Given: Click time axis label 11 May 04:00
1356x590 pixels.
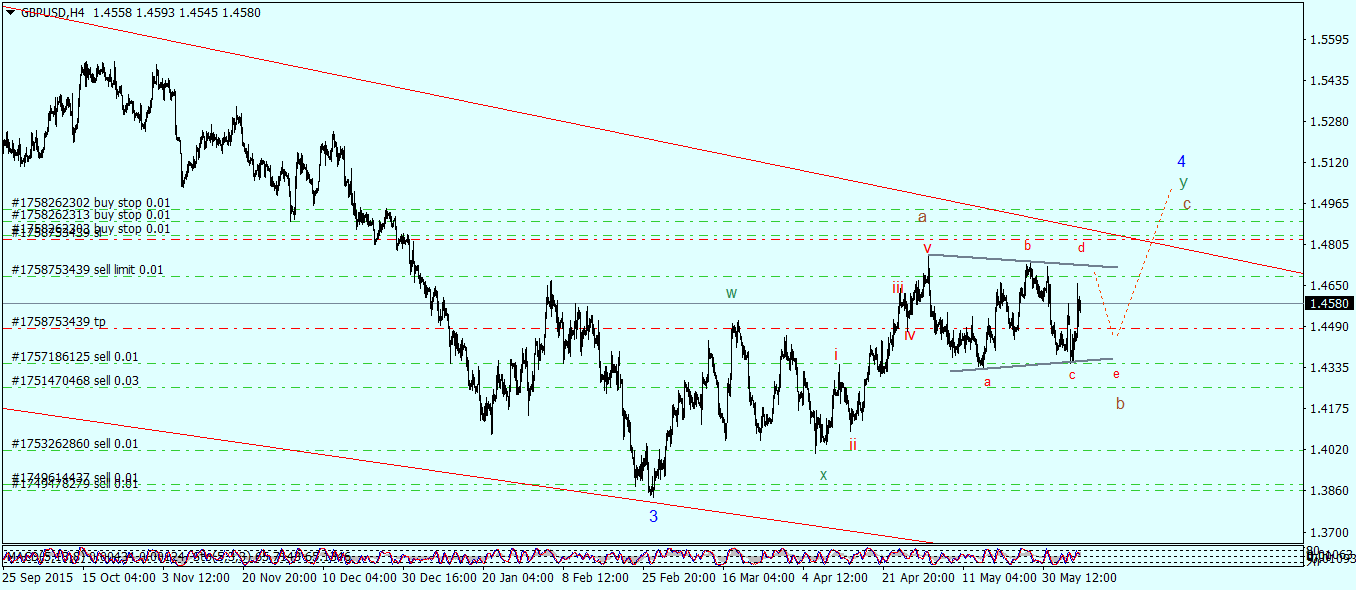Looking at the screenshot, I should tap(999, 578).
